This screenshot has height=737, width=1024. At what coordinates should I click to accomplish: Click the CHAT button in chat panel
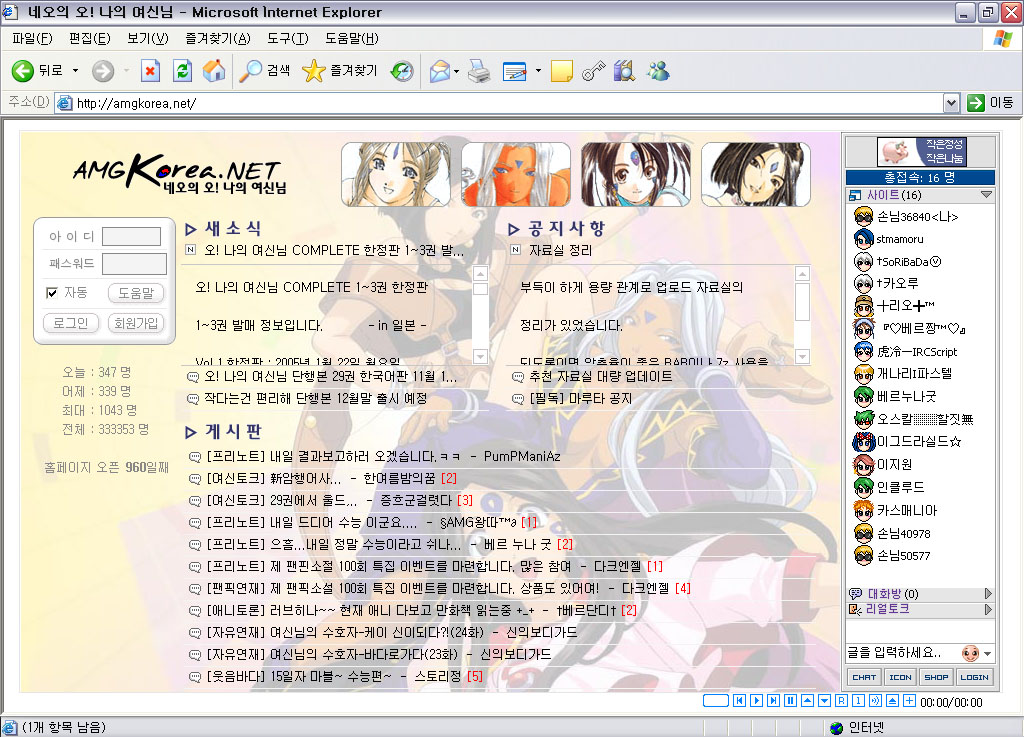864,677
